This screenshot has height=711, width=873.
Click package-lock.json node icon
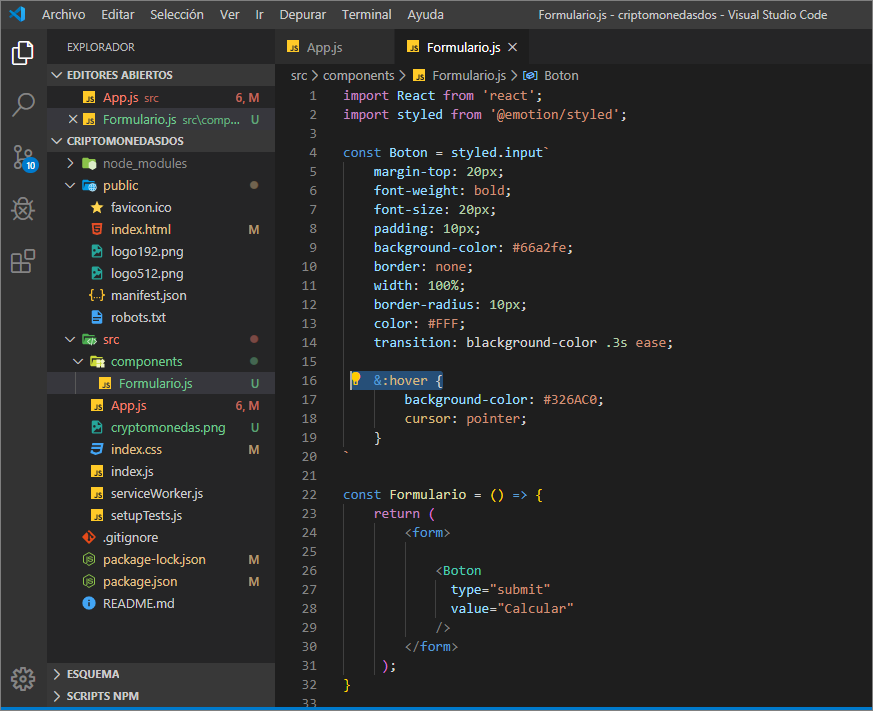coord(89,559)
